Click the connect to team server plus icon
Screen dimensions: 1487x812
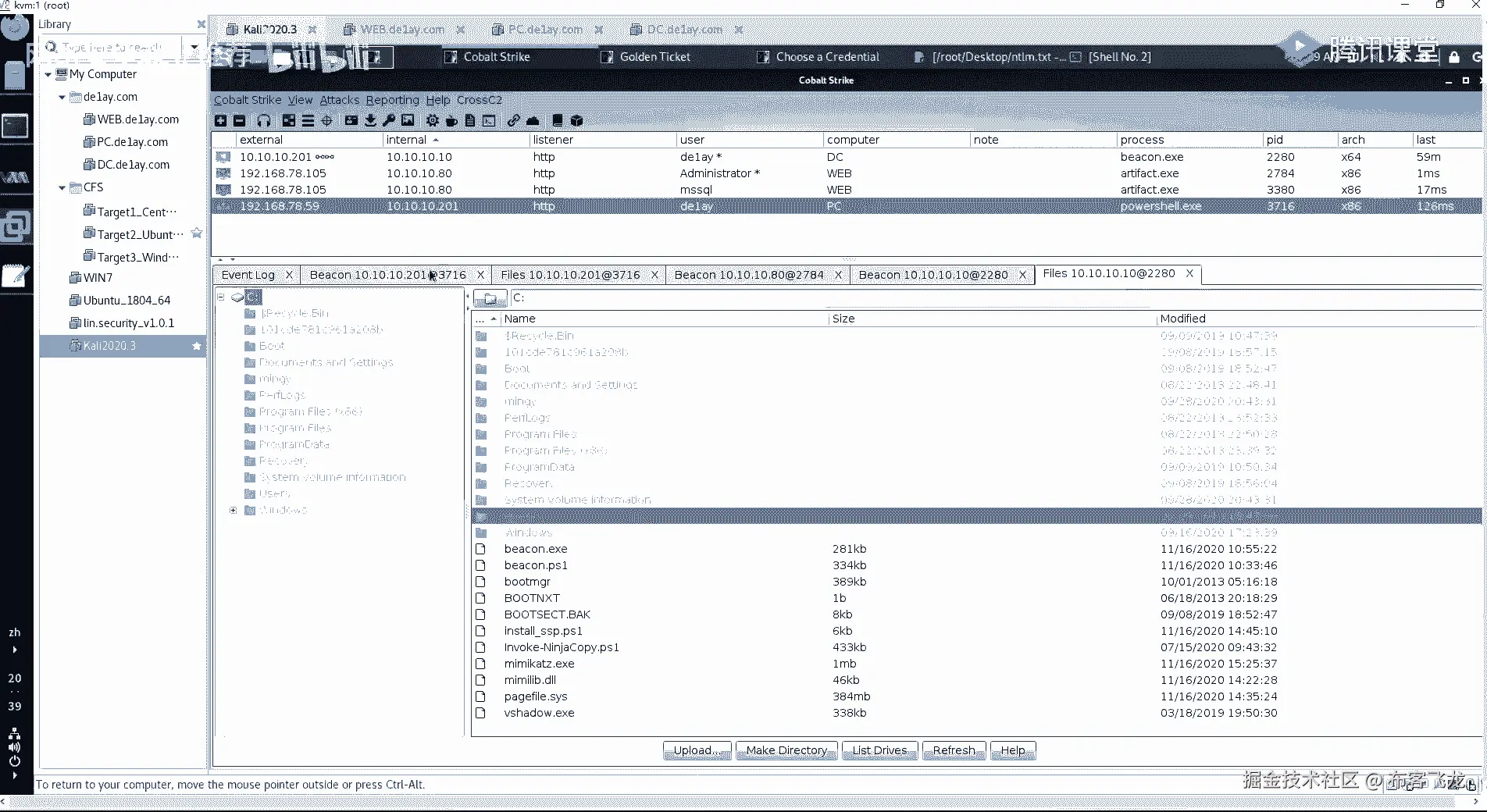[x=221, y=120]
